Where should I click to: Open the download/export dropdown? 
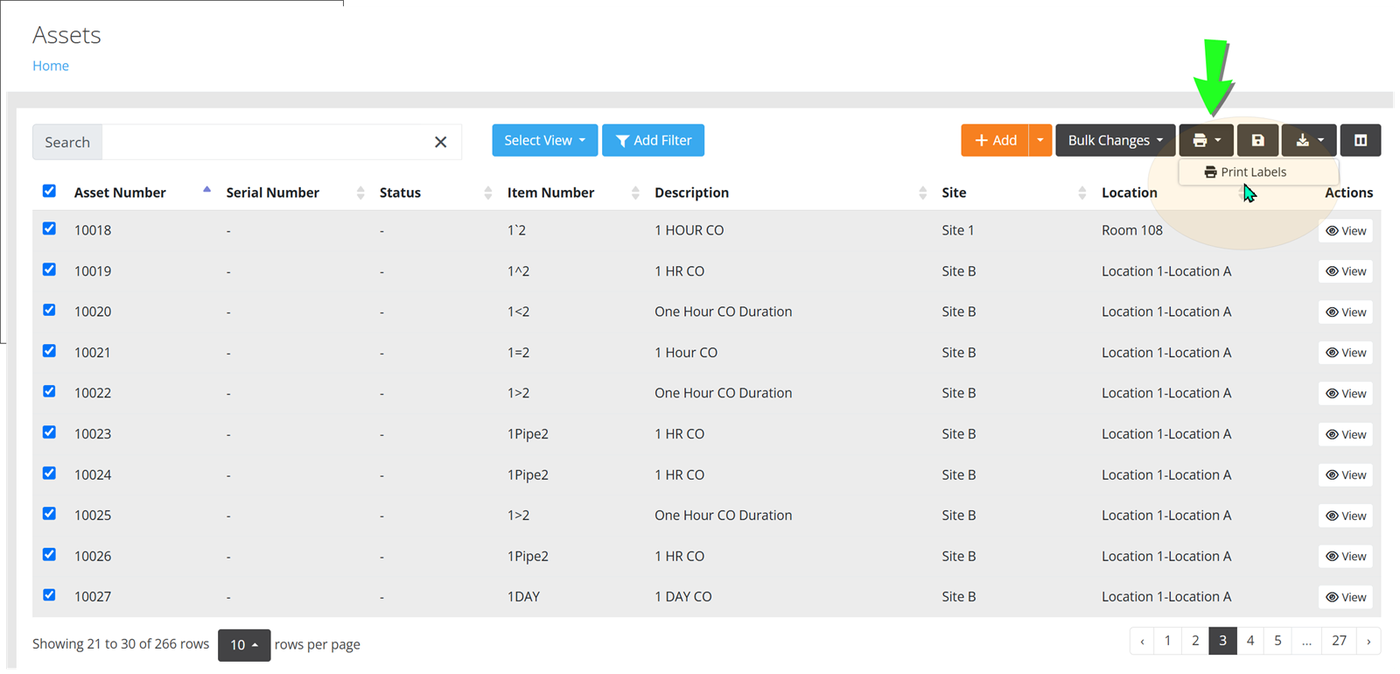[x=1309, y=140]
